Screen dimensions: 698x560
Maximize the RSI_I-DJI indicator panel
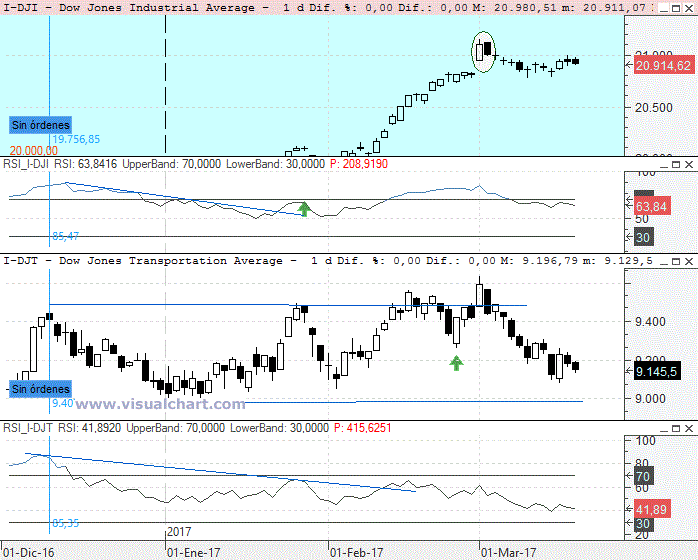pyautogui.click(x=676, y=165)
